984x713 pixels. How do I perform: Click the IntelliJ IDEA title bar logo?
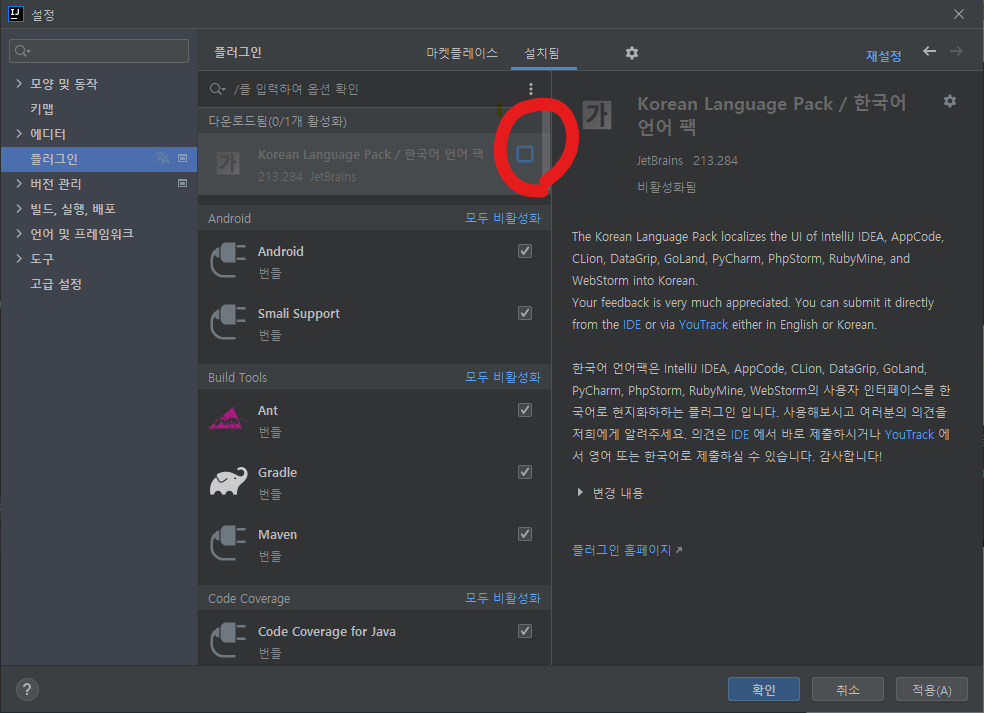[x=16, y=14]
